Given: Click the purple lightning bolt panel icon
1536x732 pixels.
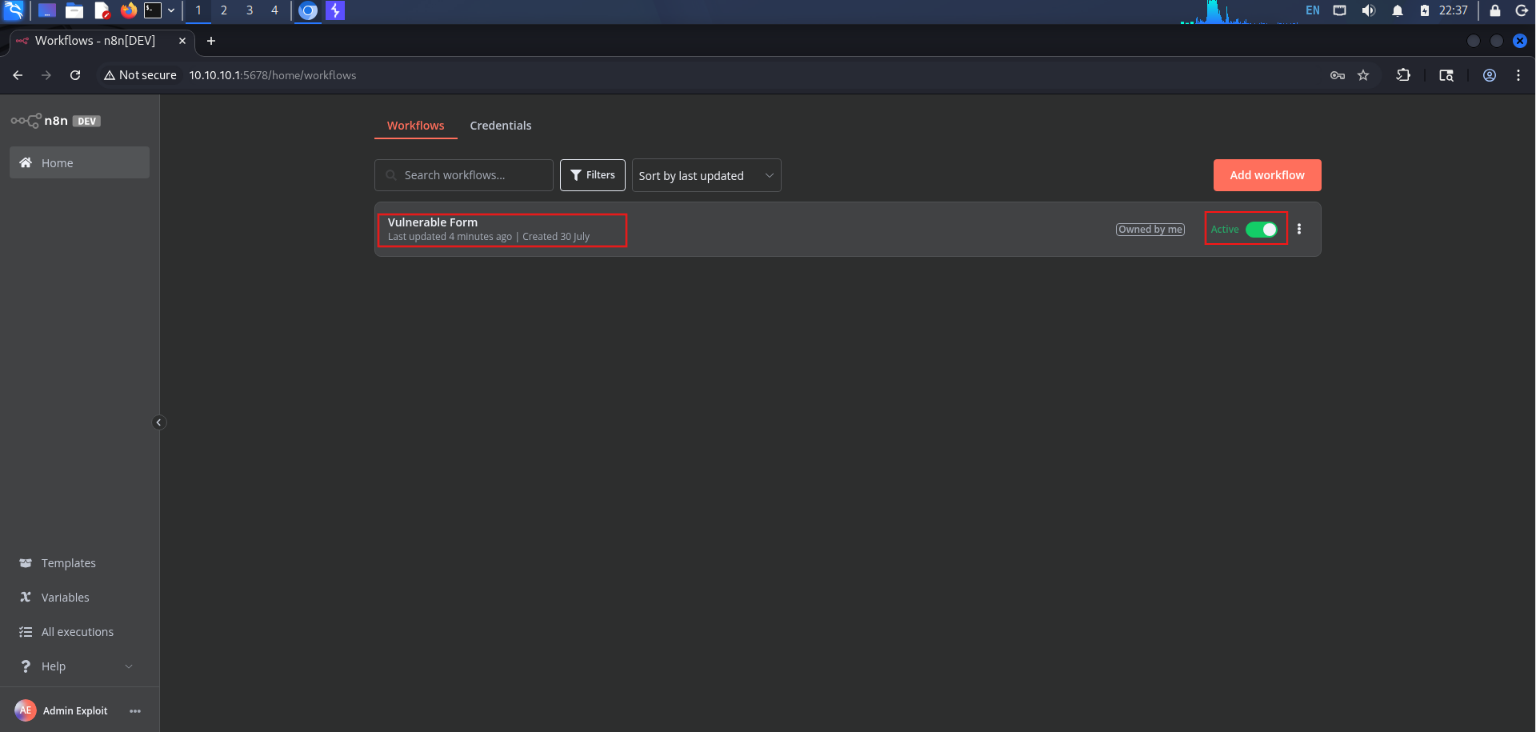Looking at the screenshot, I should click(x=336, y=11).
